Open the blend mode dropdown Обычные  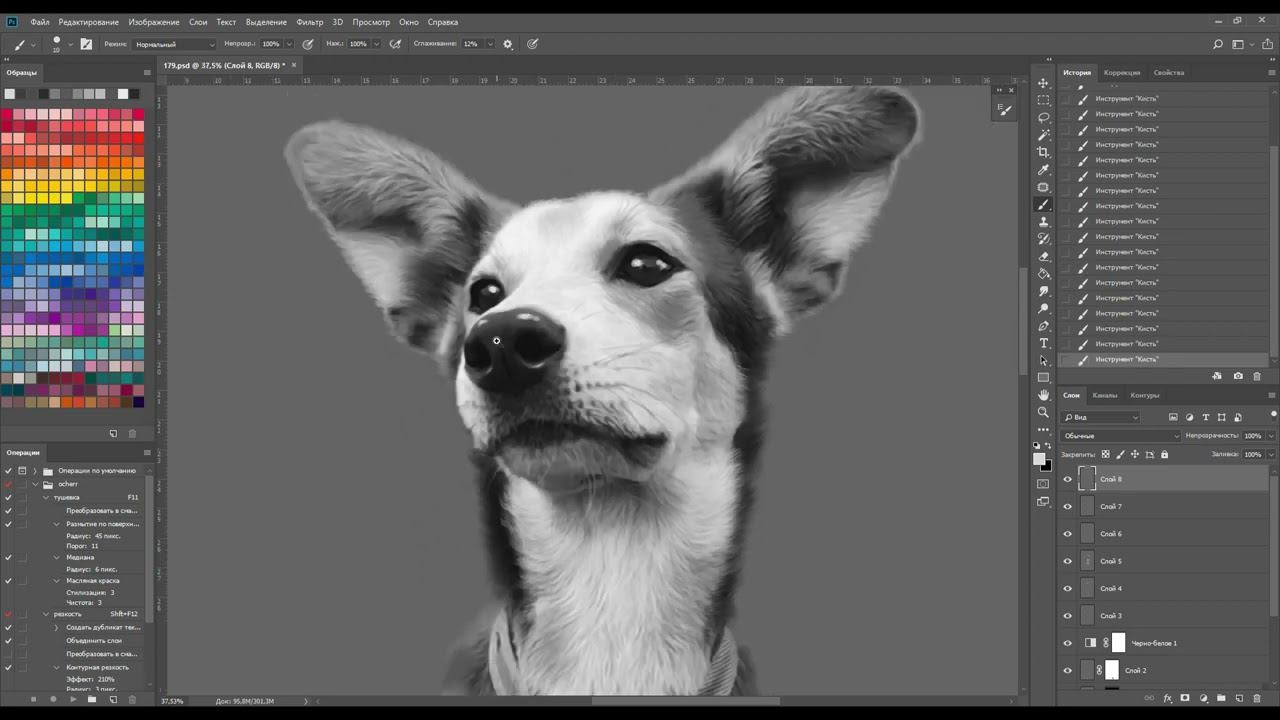tap(1120, 436)
